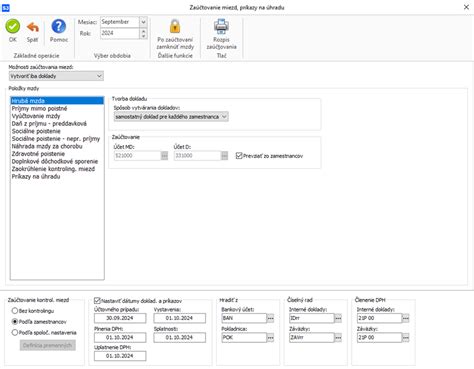Click the Splatnosti date field
Image resolution: width=474 pixels, height=369 pixels.
pos(180,337)
